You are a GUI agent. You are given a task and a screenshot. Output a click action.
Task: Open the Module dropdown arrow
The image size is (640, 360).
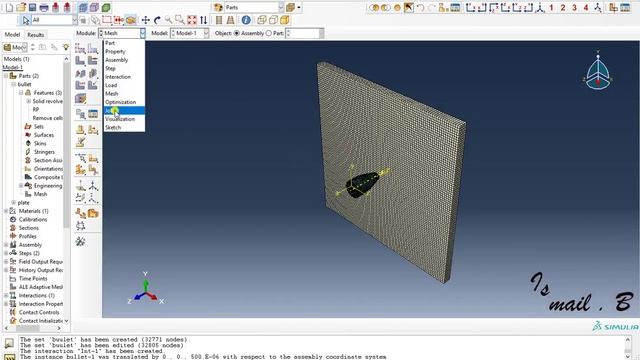[142, 33]
